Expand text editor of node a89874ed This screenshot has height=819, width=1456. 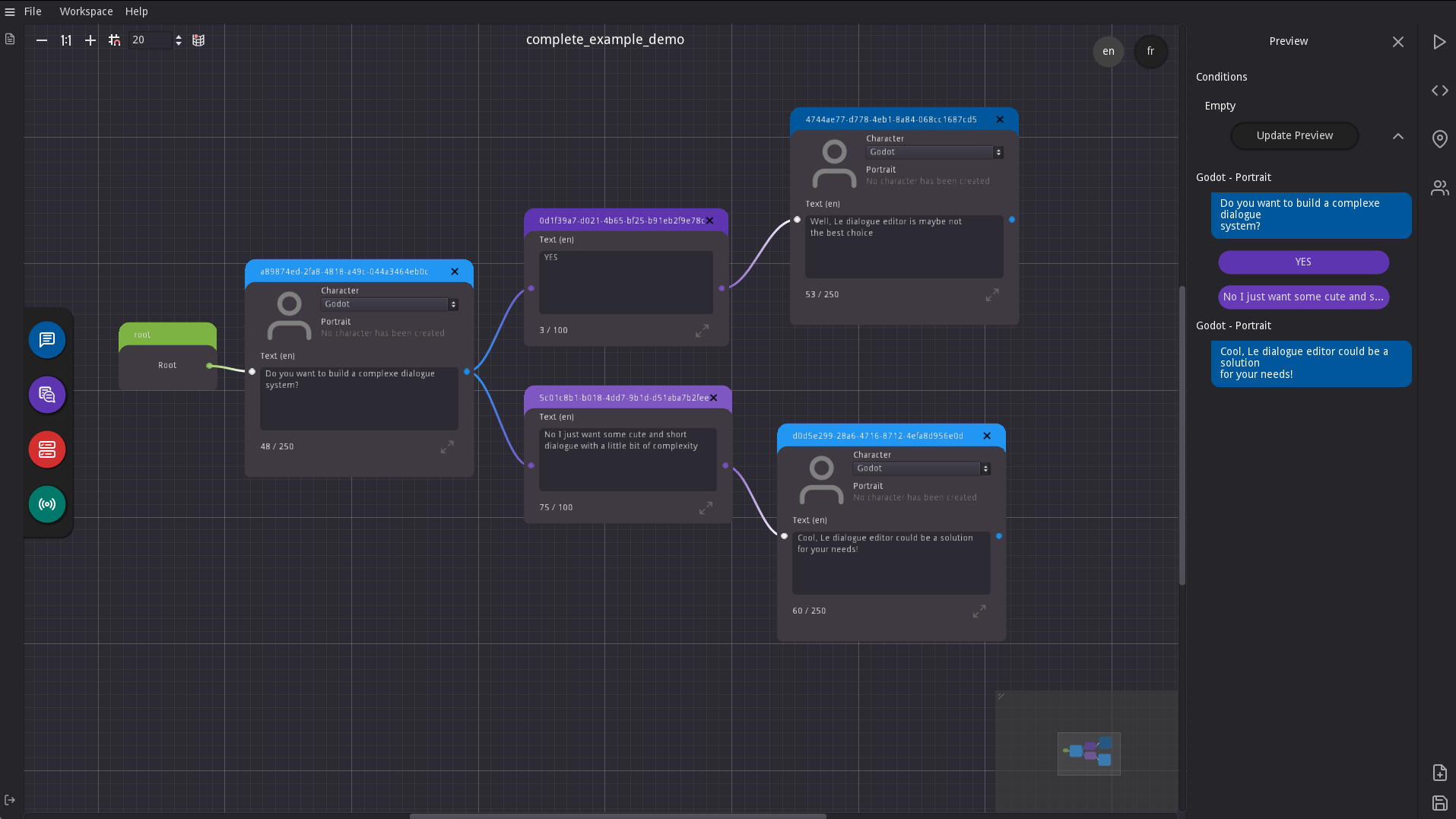(x=447, y=447)
